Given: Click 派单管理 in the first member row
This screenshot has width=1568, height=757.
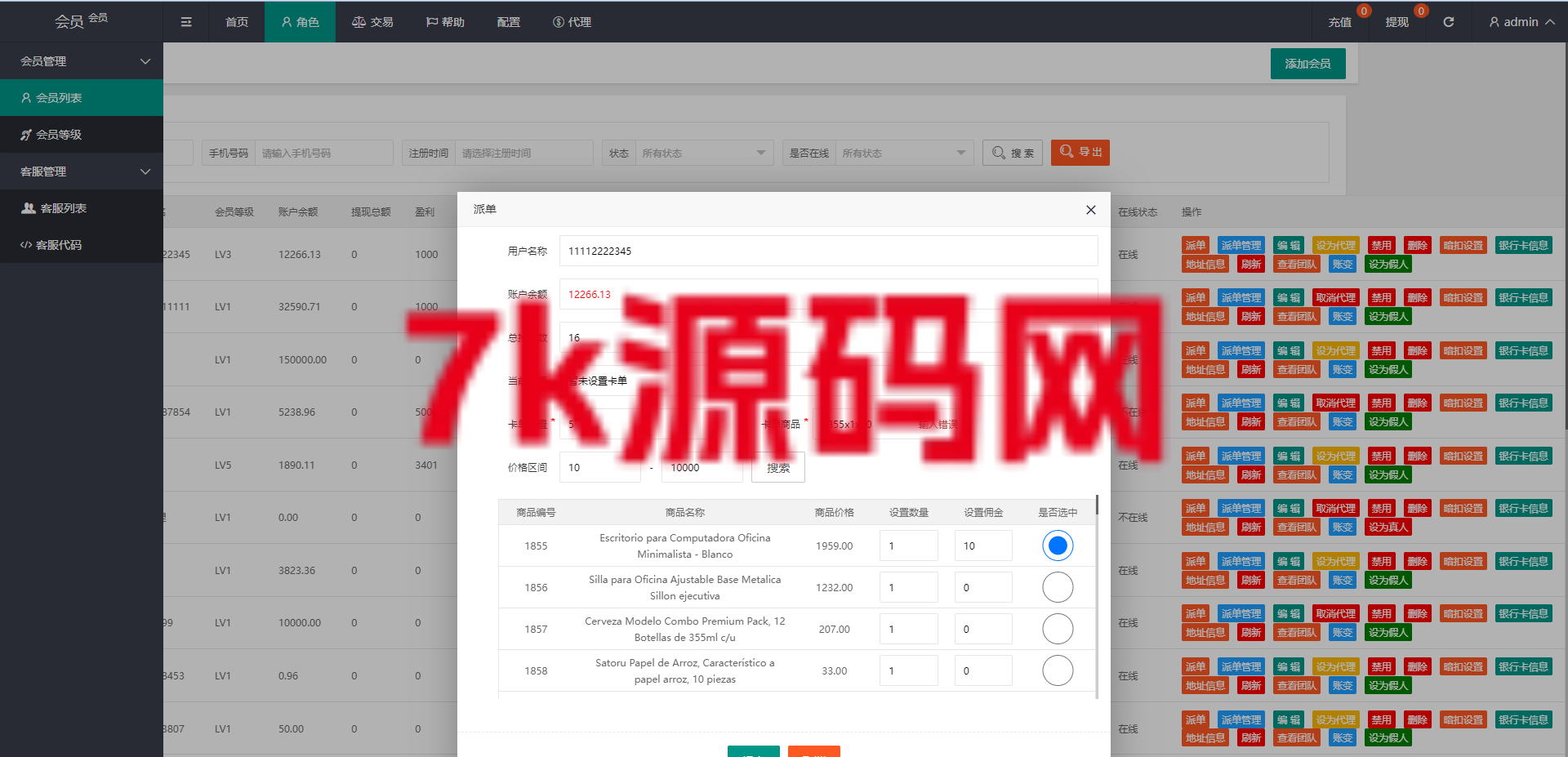Looking at the screenshot, I should 1241,245.
